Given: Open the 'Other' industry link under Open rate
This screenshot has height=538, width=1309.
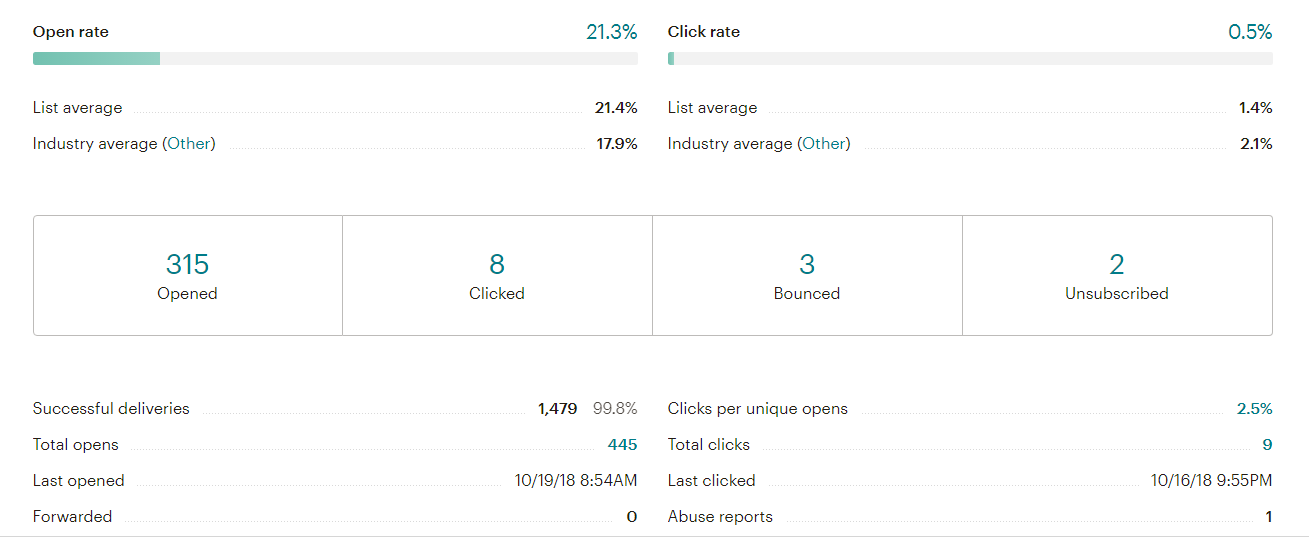Looking at the screenshot, I should coord(190,144).
